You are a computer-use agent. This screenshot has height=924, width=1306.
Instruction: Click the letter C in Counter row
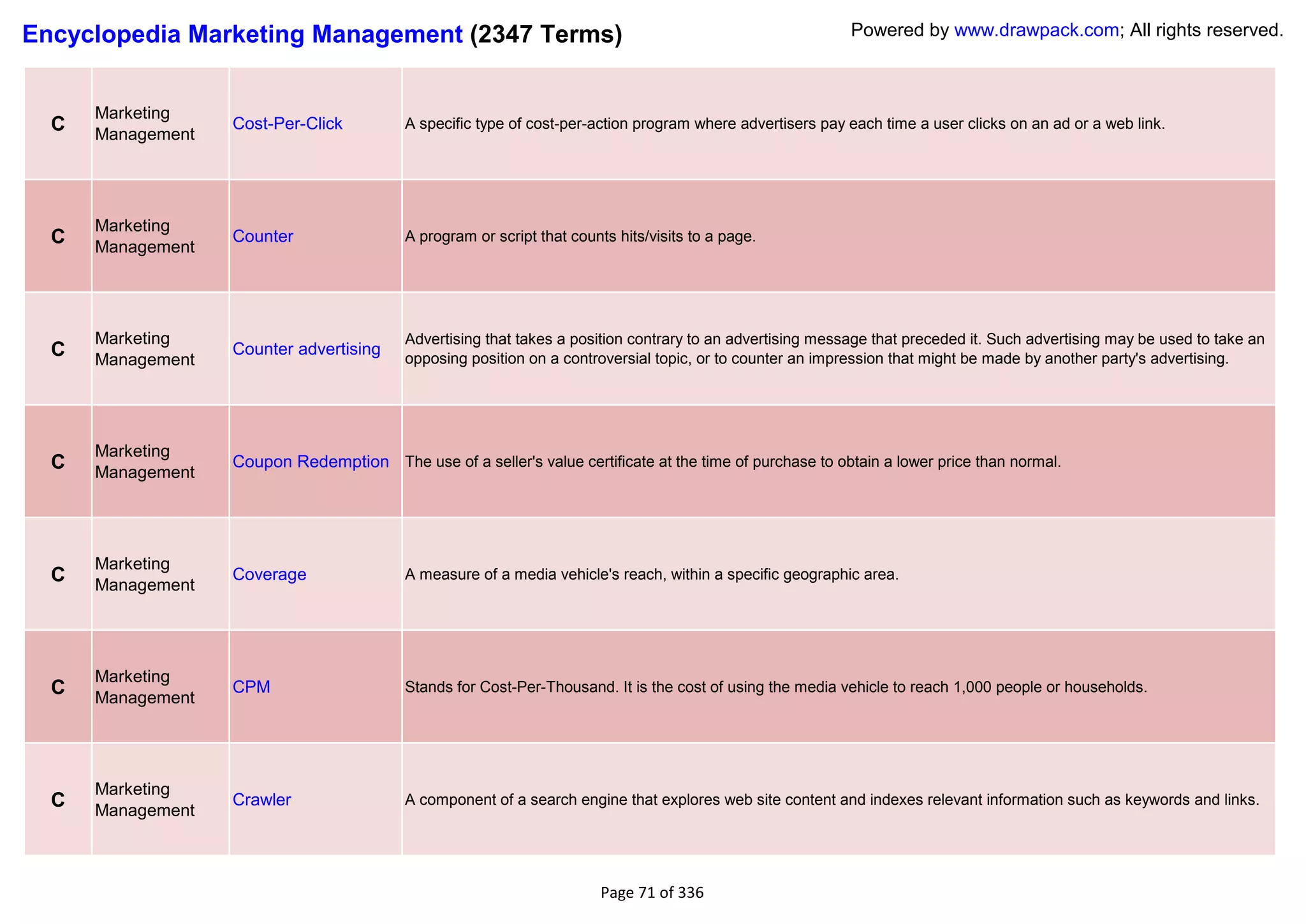coord(58,237)
